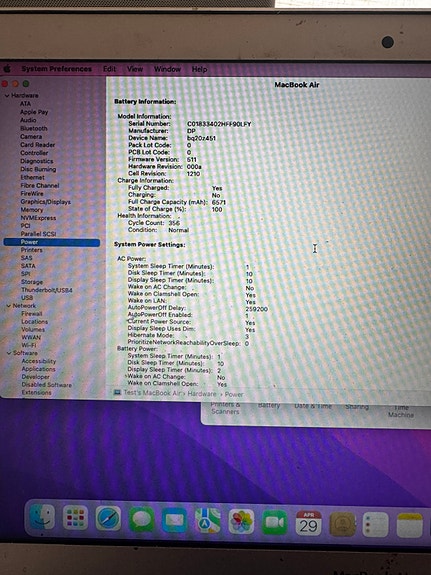Open Finder from the Dock
431x575 pixels.
pyautogui.click(x=42, y=517)
